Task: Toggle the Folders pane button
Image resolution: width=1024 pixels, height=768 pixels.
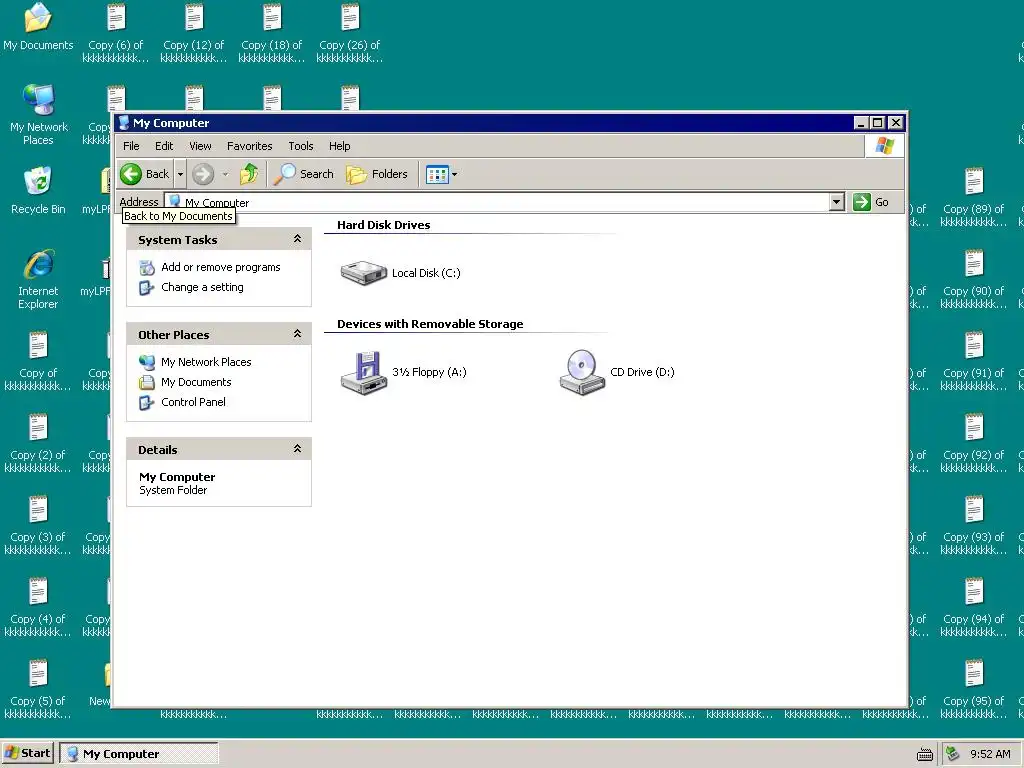Action: (x=377, y=174)
